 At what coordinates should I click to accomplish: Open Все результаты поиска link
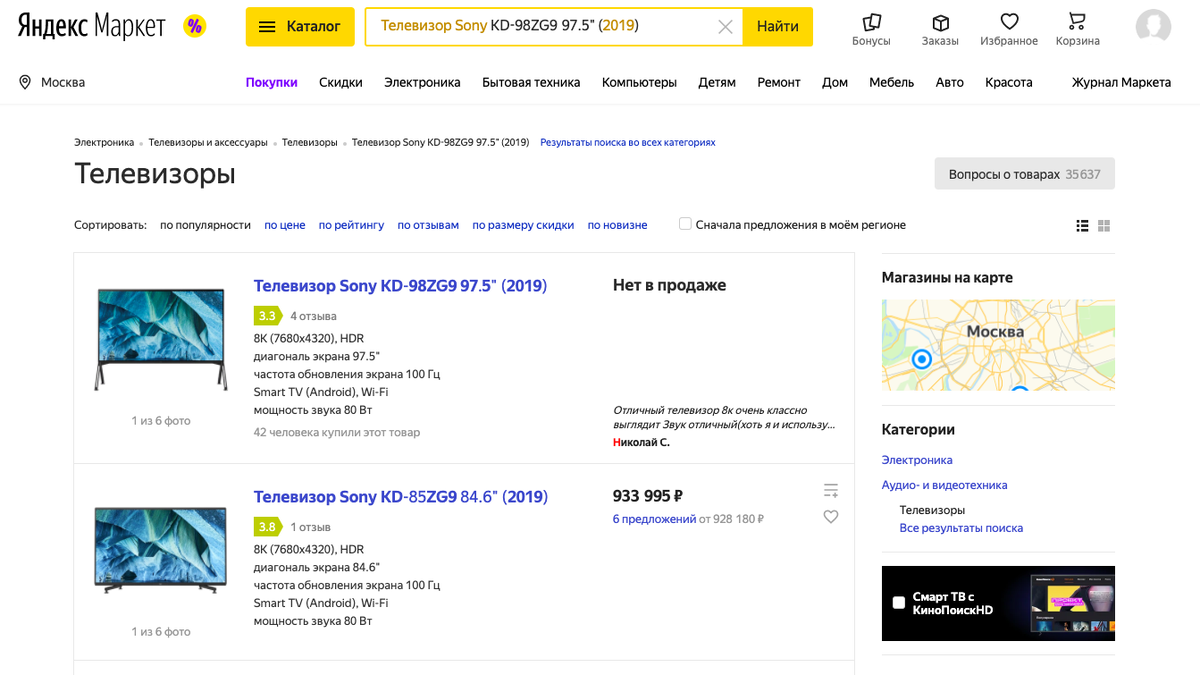point(961,528)
